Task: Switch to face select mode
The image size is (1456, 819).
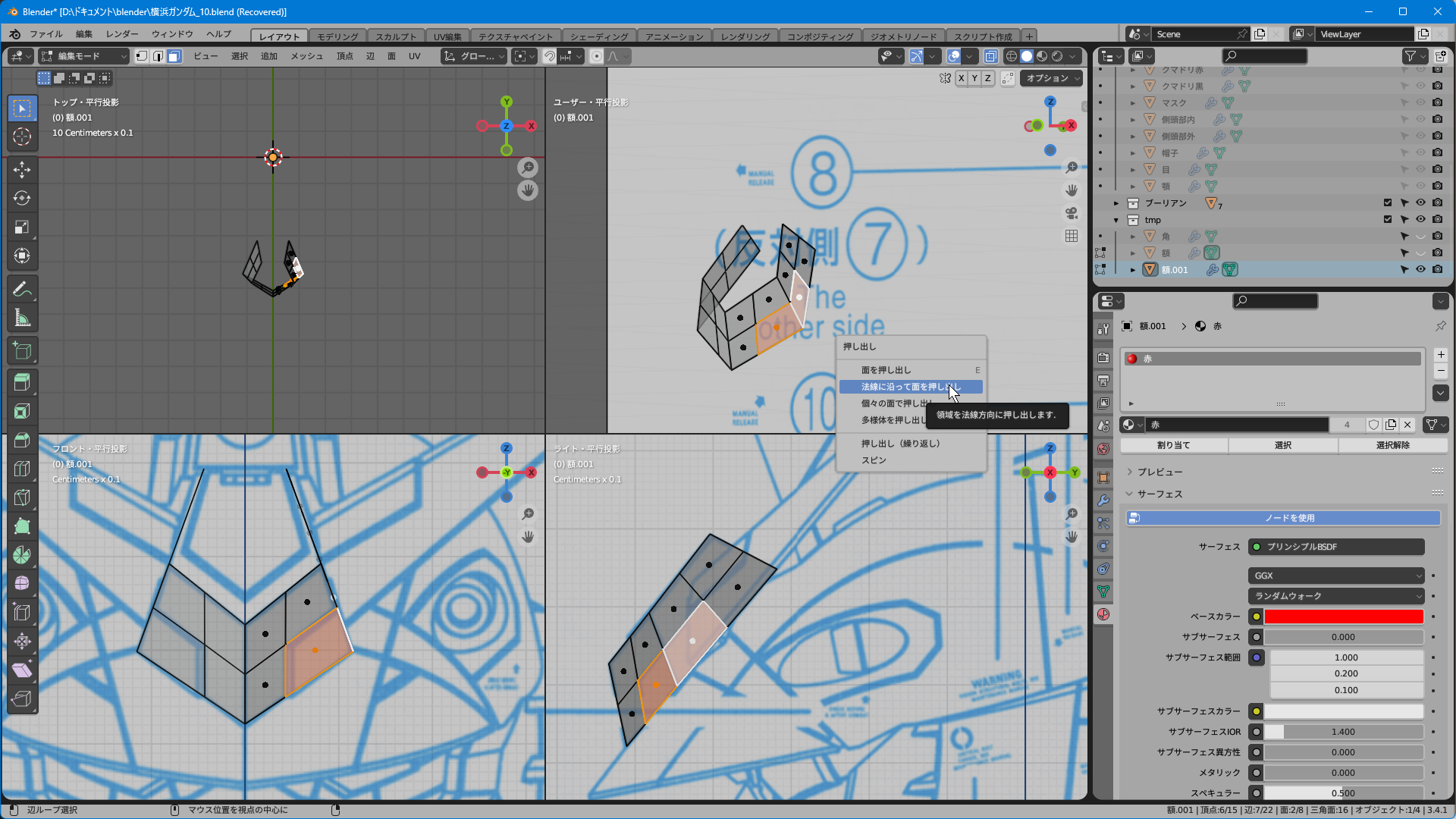Action: (x=174, y=56)
